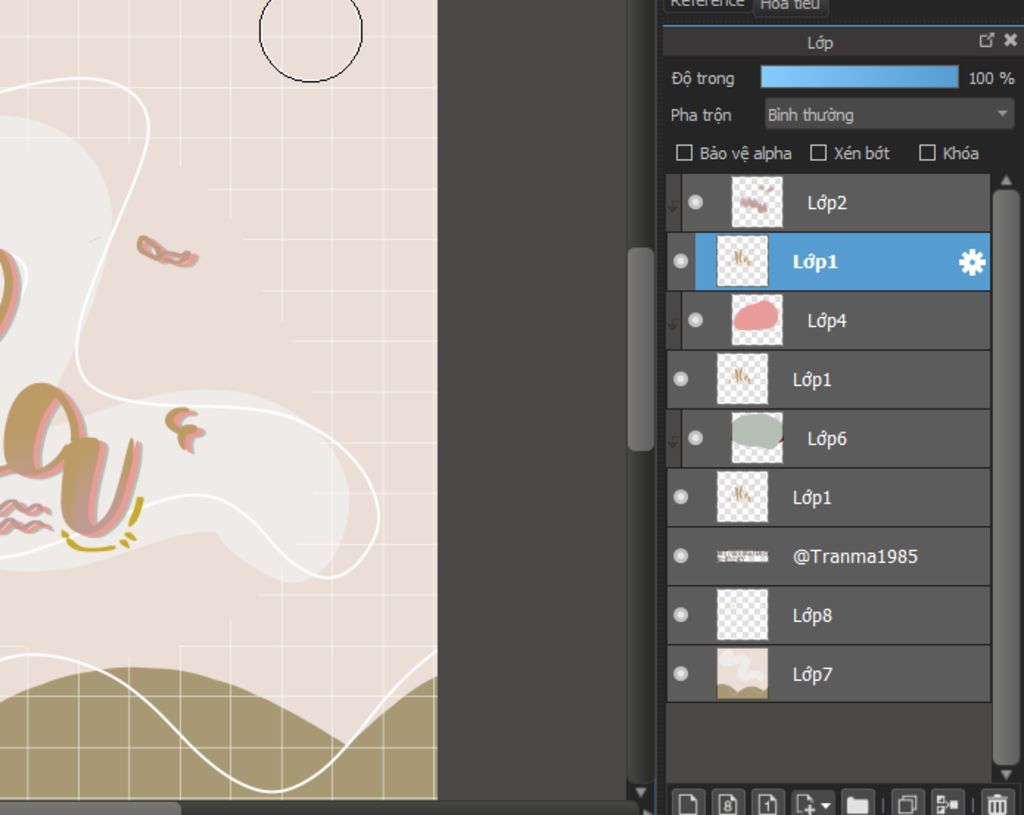Hide the Lớp6 layer
Screen dimensions: 1024x815
pos(696,438)
